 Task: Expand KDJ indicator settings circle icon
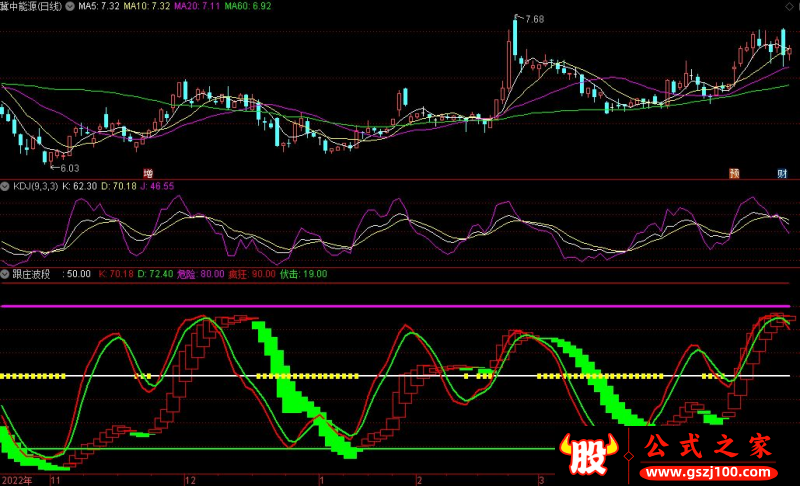[5, 186]
